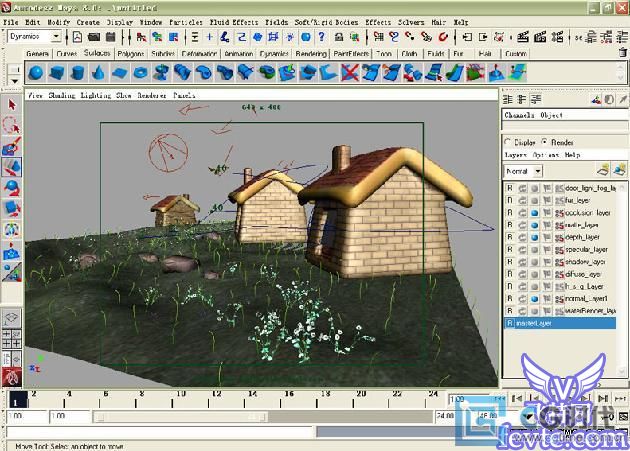Open the Soft/Rigid Bodies menu

326,22
